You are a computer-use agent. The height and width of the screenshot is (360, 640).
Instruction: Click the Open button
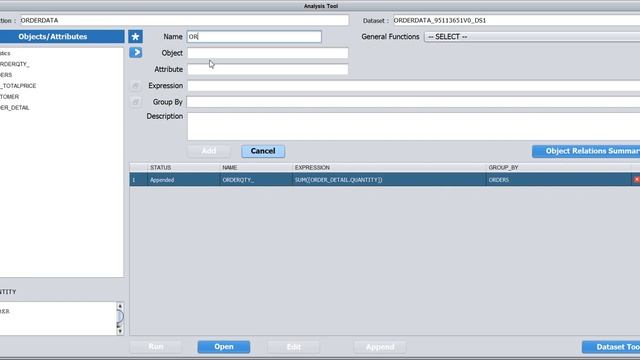pos(224,347)
